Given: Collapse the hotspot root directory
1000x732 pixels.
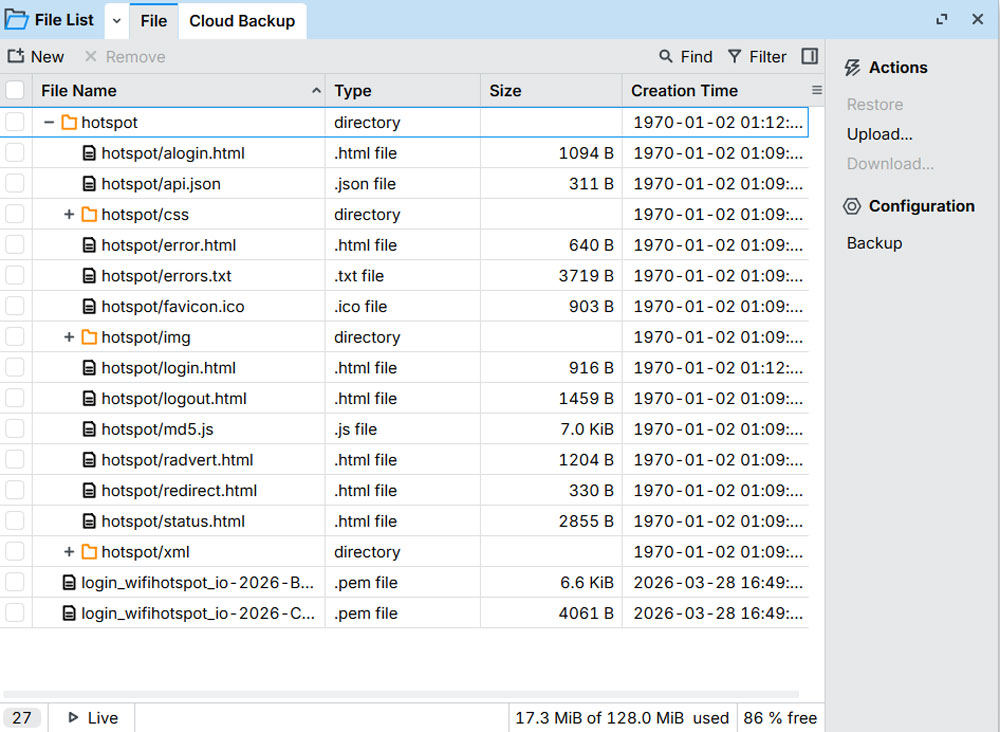Looking at the screenshot, I should click(x=48, y=123).
